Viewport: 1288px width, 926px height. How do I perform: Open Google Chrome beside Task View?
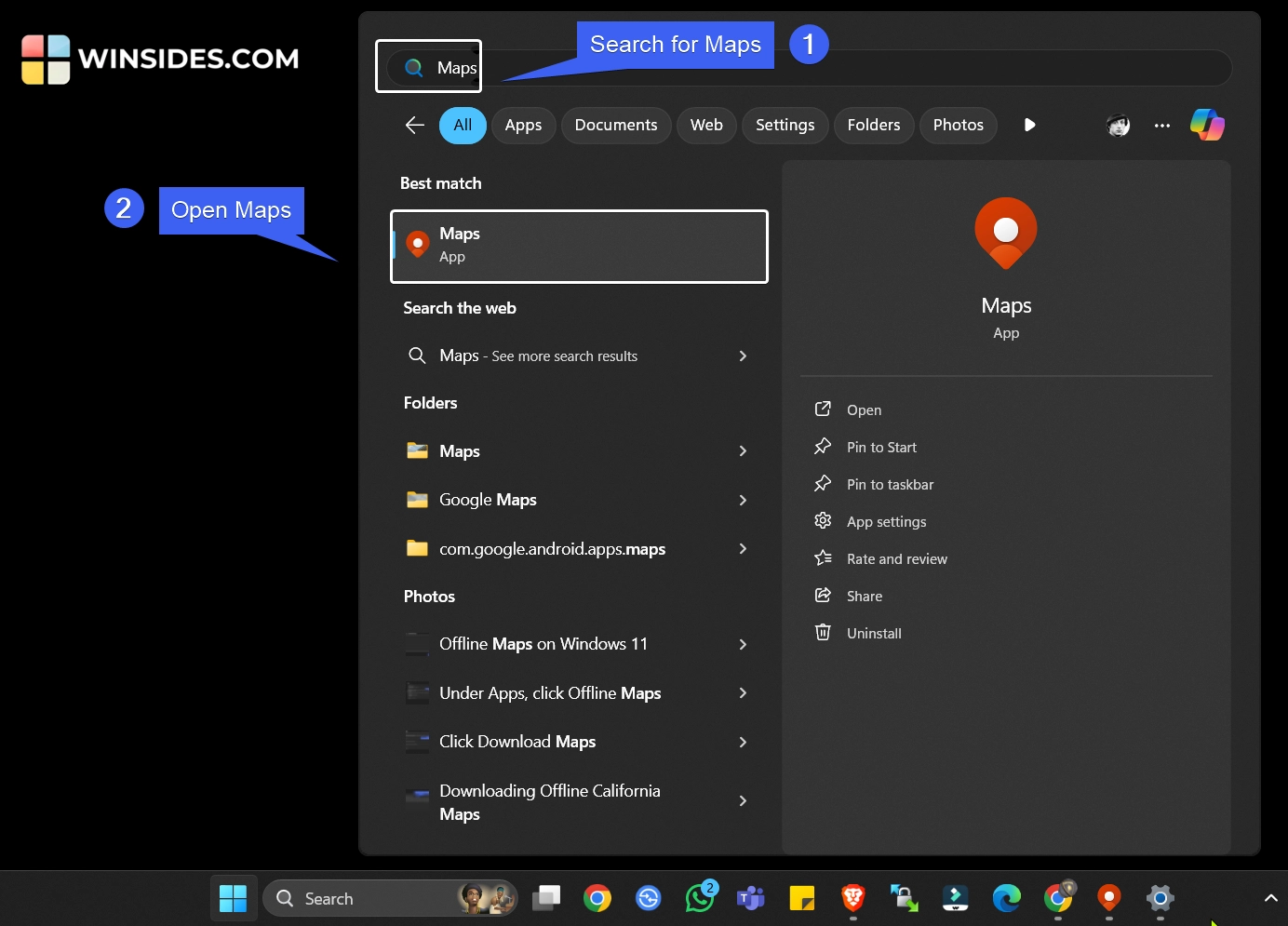pyautogui.click(x=597, y=898)
